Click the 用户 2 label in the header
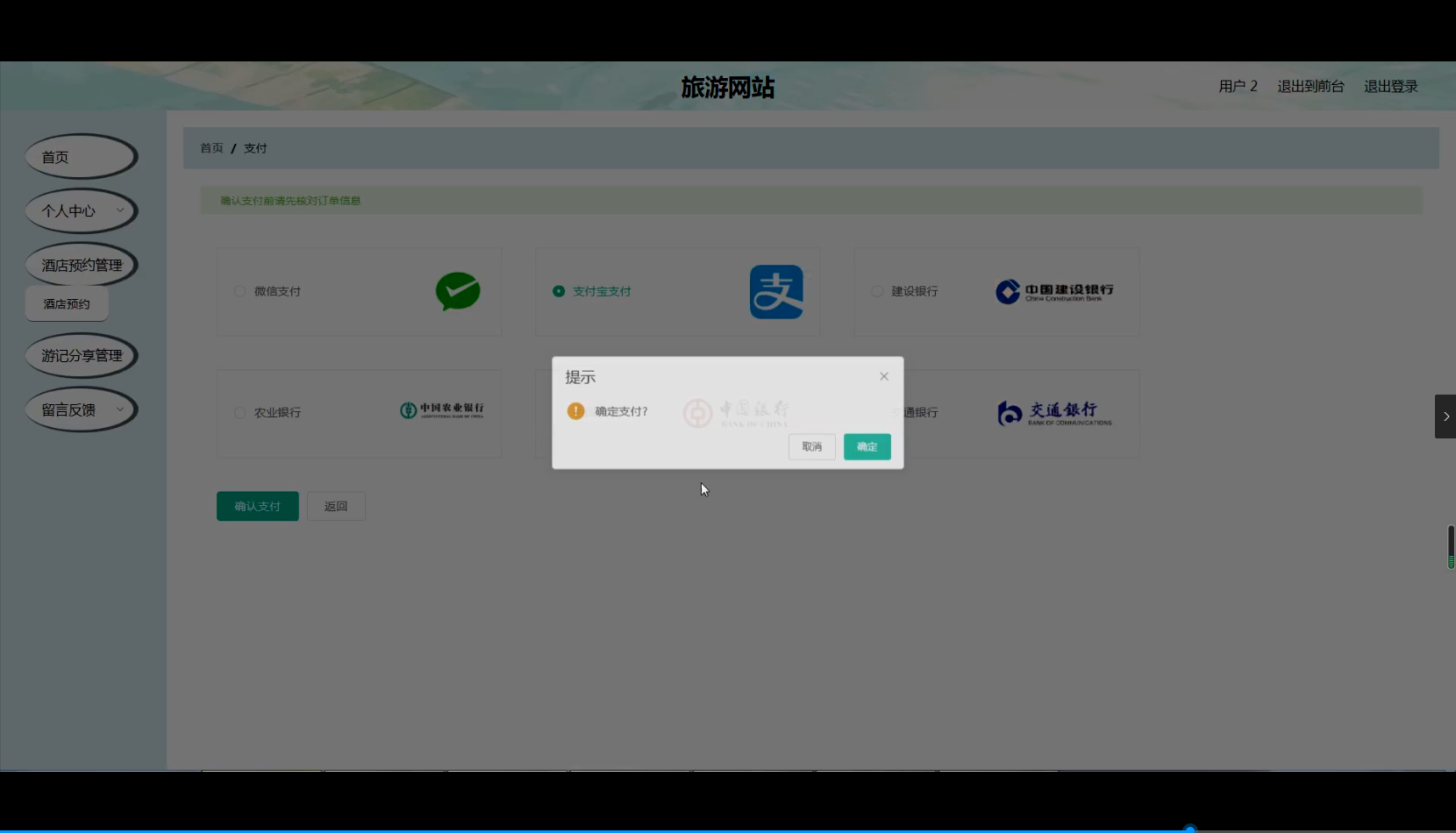 click(x=1238, y=86)
